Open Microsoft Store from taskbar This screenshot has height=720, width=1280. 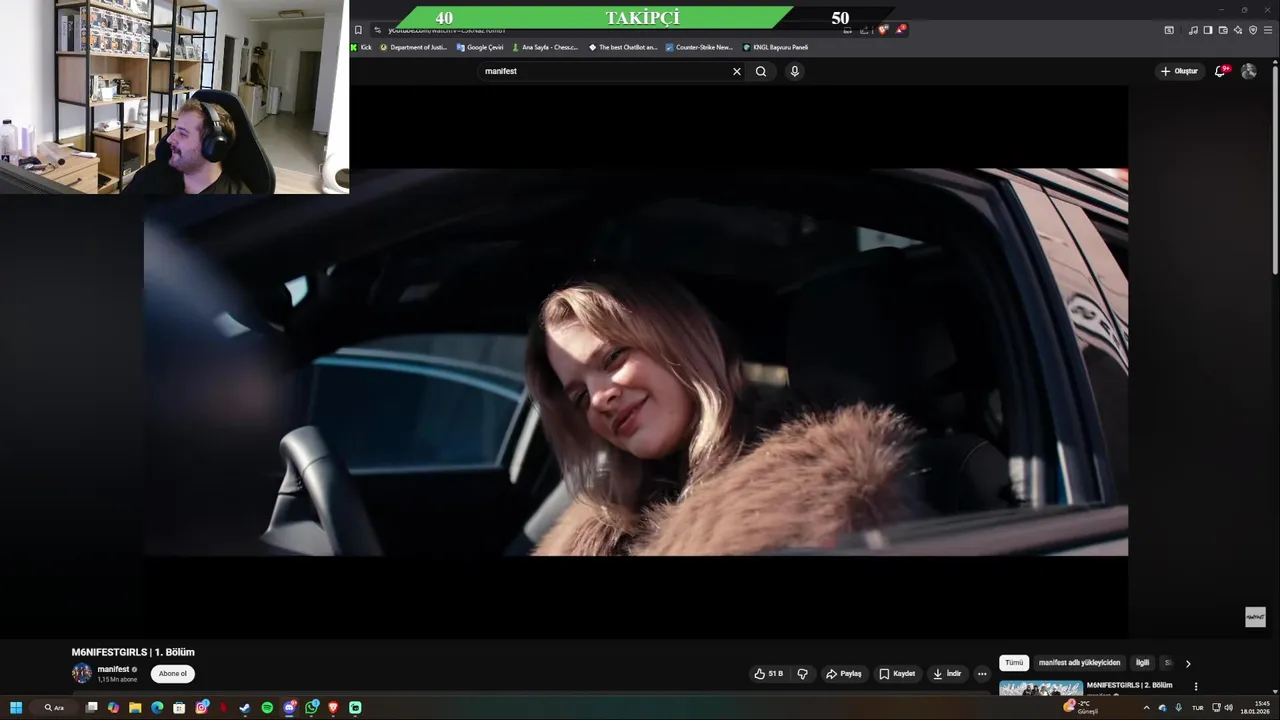click(x=179, y=708)
